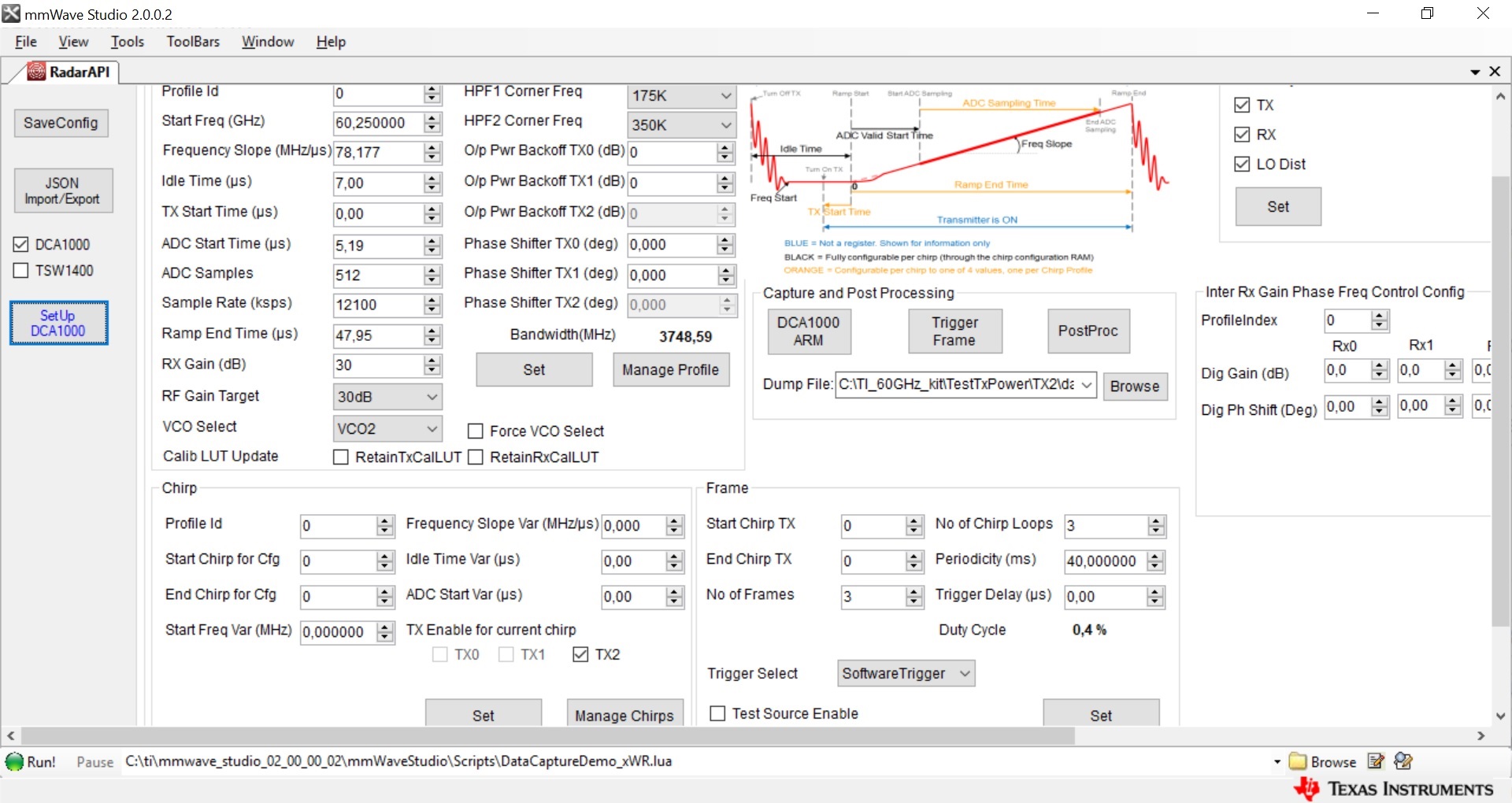Open the View menu
Image resolution: width=1512 pixels, height=803 pixels.
pos(73,42)
